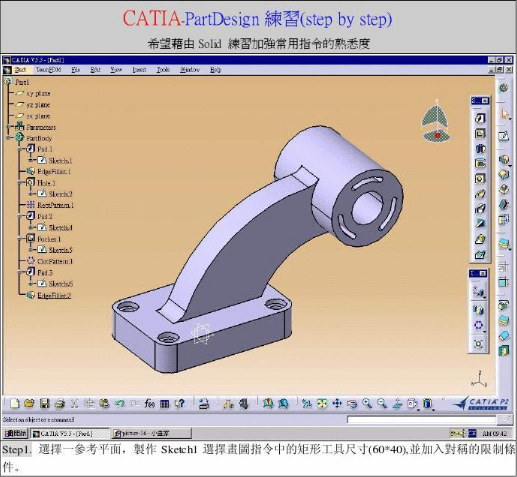Image resolution: width=517 pixels, height=477 pixels.
Task: Select the Pad tool in floating toolbar
Action: click(480, 118)
